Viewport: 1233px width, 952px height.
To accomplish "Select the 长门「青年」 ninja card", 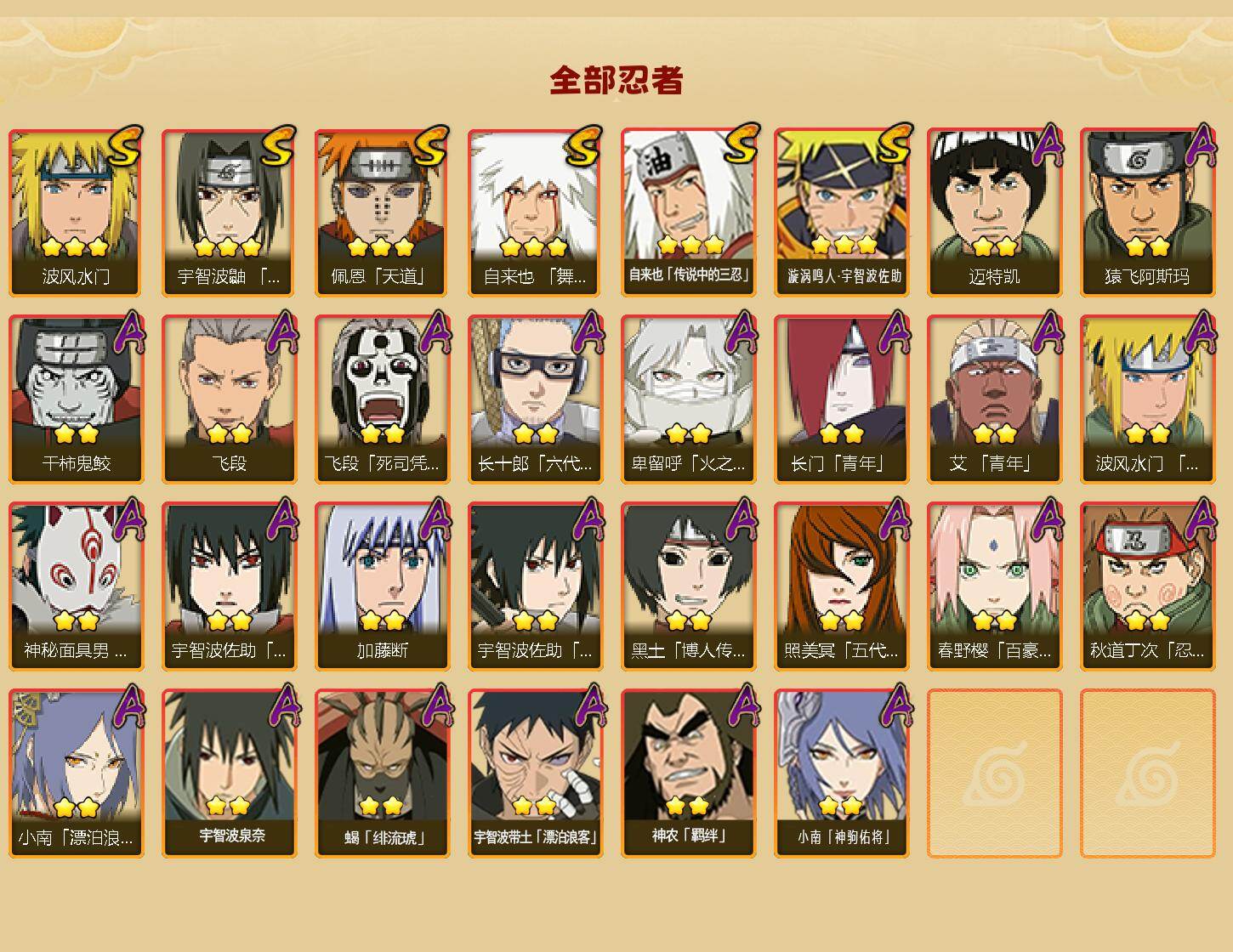I will click(842, 399).
